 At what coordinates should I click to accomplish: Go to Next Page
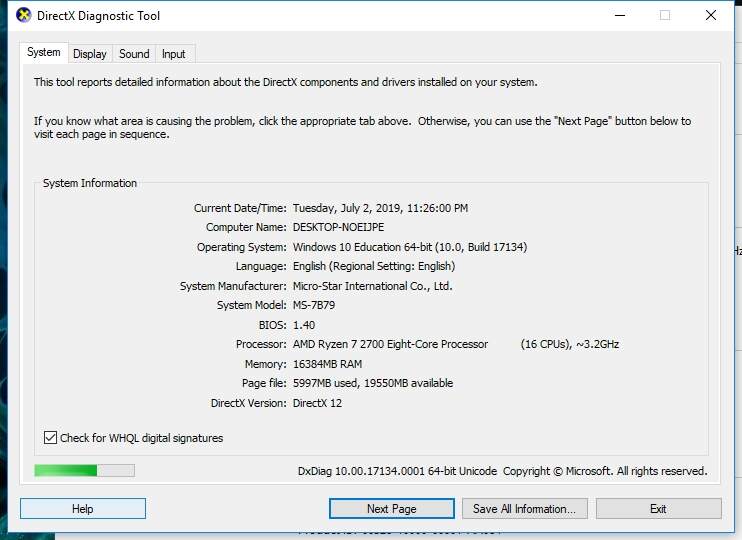coord(392,509)
